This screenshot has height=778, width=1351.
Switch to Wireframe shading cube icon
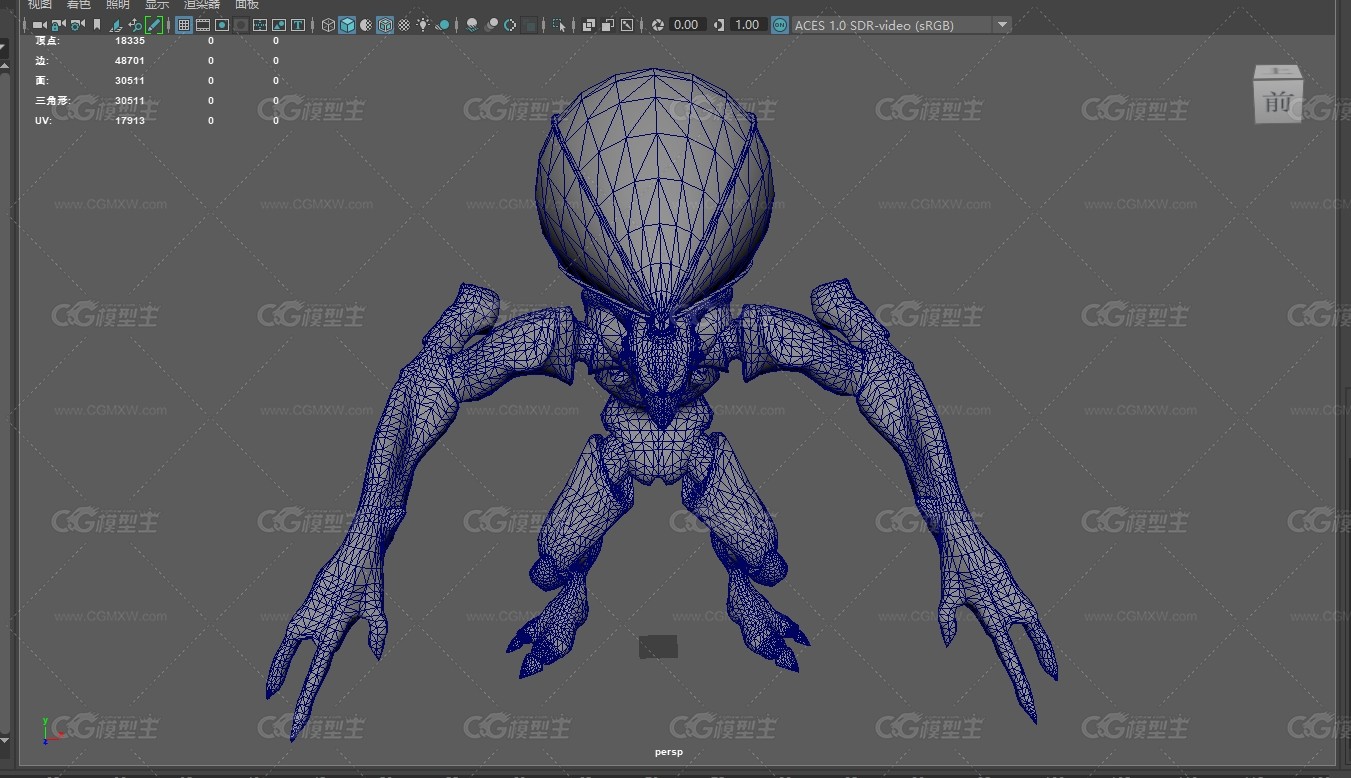pyautogui.click(x=328, y=25)
